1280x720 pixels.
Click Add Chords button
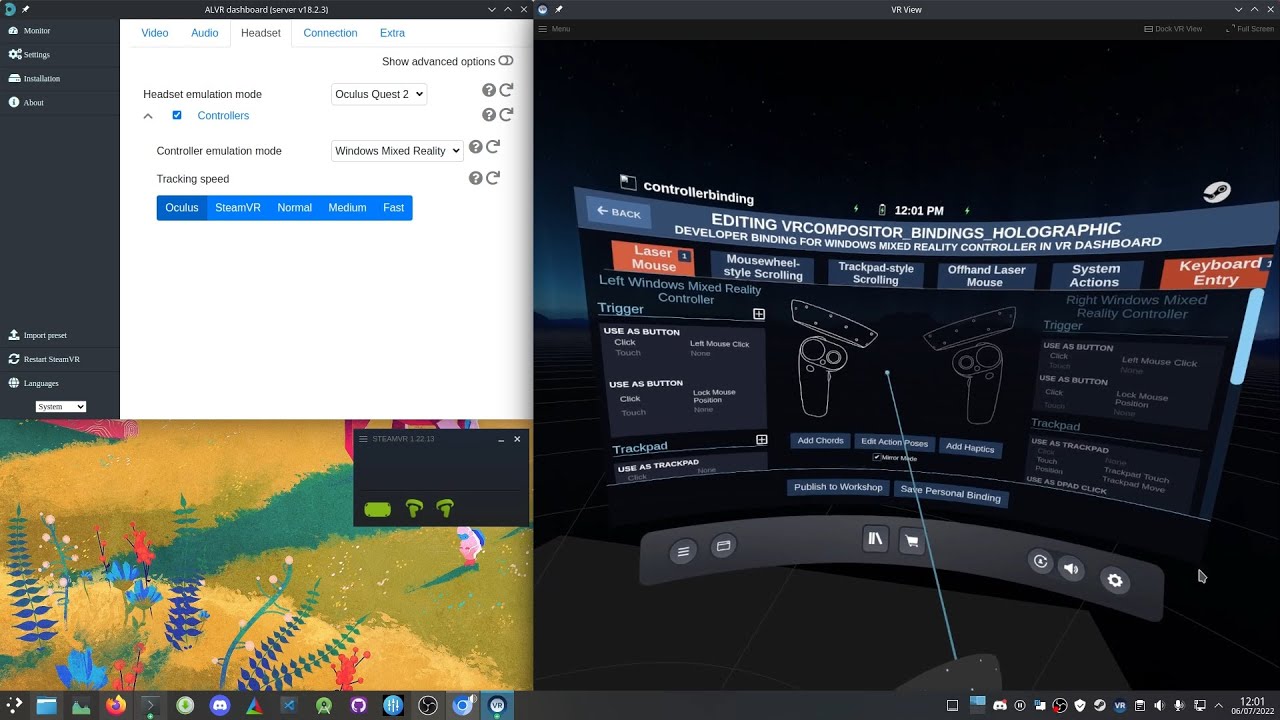pos(820,440)
